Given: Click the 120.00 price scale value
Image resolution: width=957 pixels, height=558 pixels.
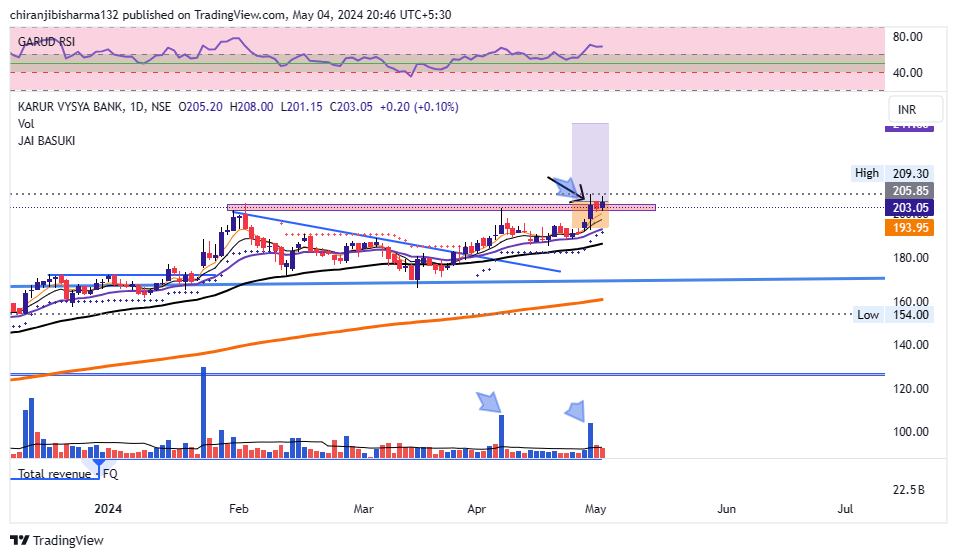Looking at the screenshot, I should (911, 389).
